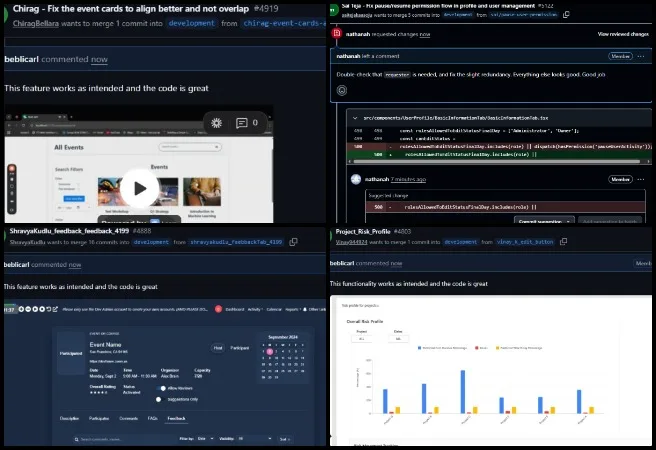This screenshot has width=656, height=450.
Task: Click the View reviewed changes link
Action: (x=623, y=34)
